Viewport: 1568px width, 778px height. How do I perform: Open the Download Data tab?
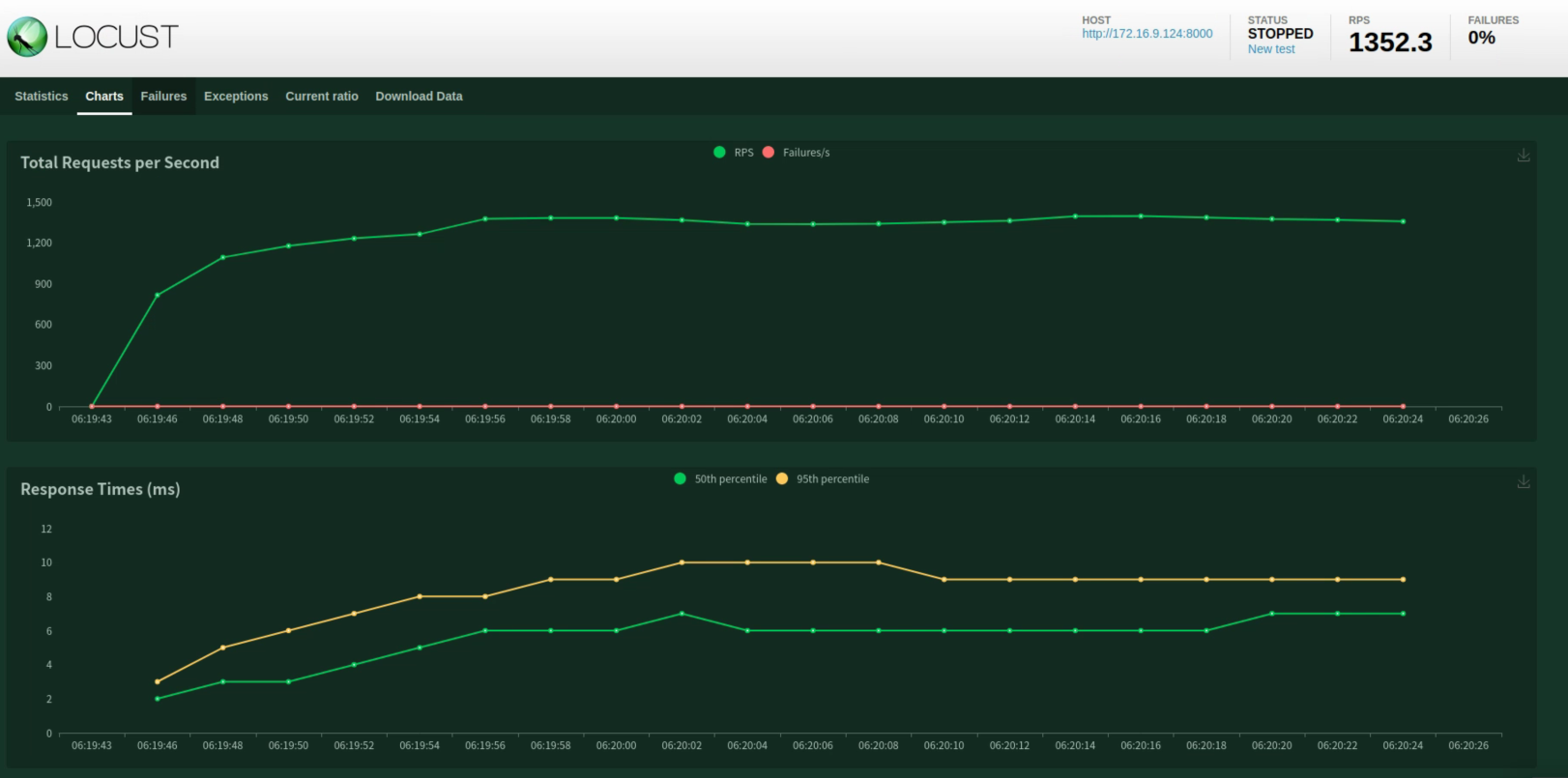(419, 97)
